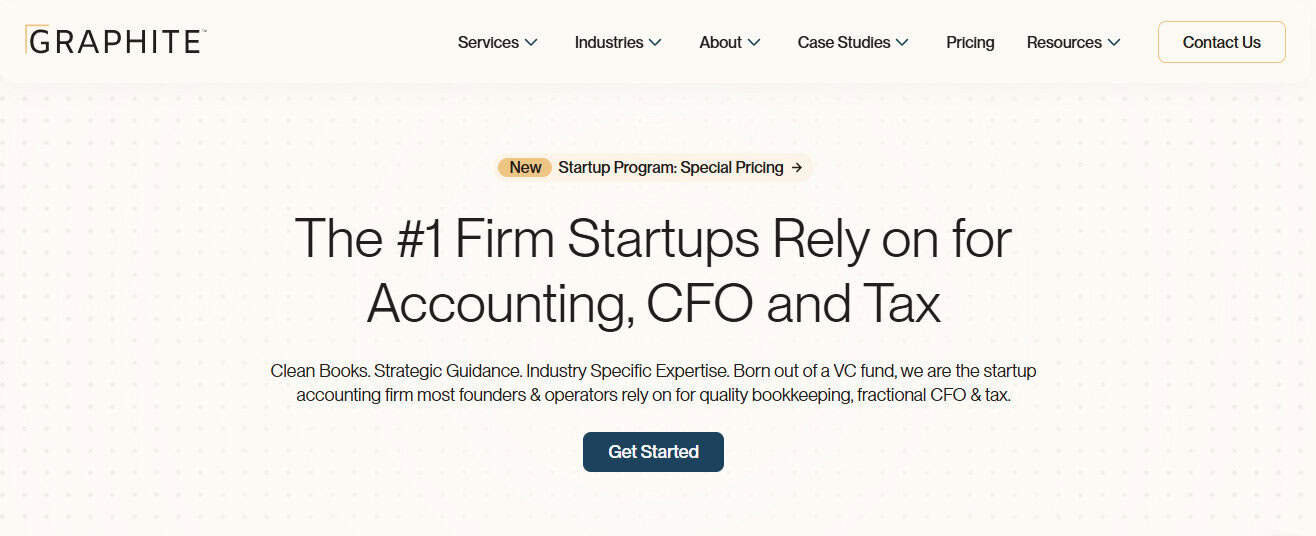Click the Case Studies navigation label
Viewport: 1316px width, 536px height.
843,42
